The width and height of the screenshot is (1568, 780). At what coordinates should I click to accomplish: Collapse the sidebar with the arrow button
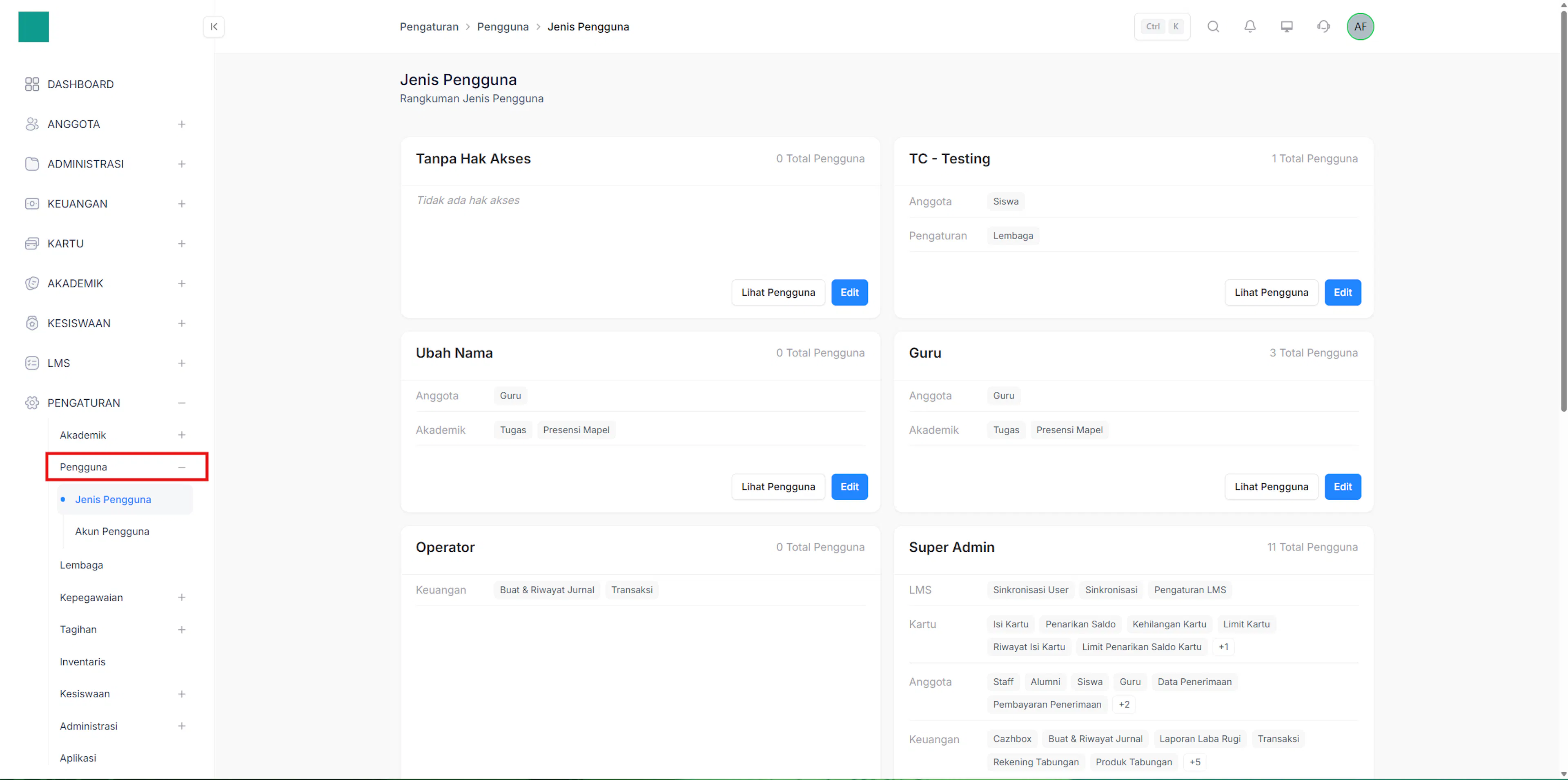click(x=214, y=27)
